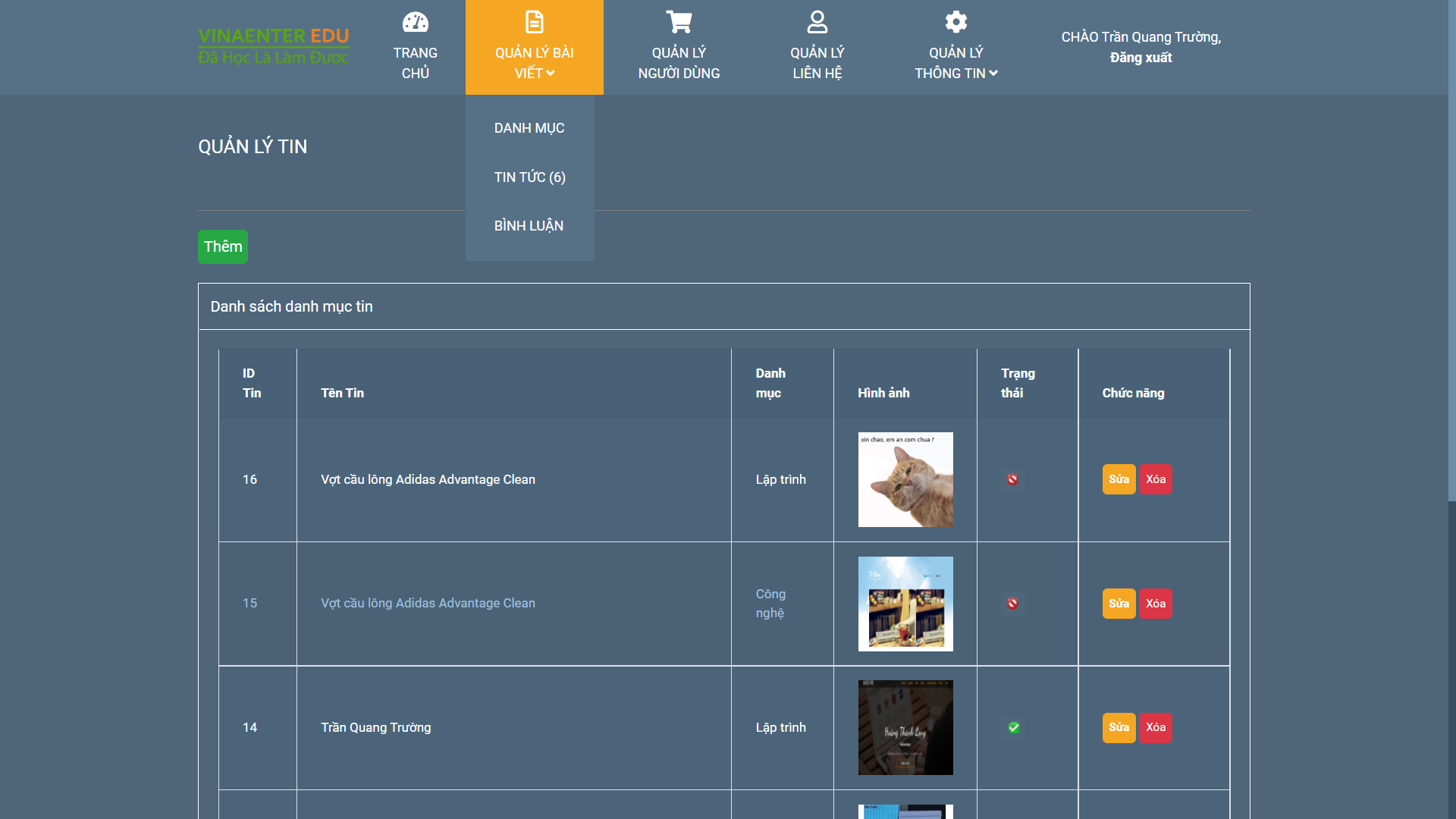Click the VinaEnter Edu logo
Viewport: 1456px width, 819px height.
point(273,45)
